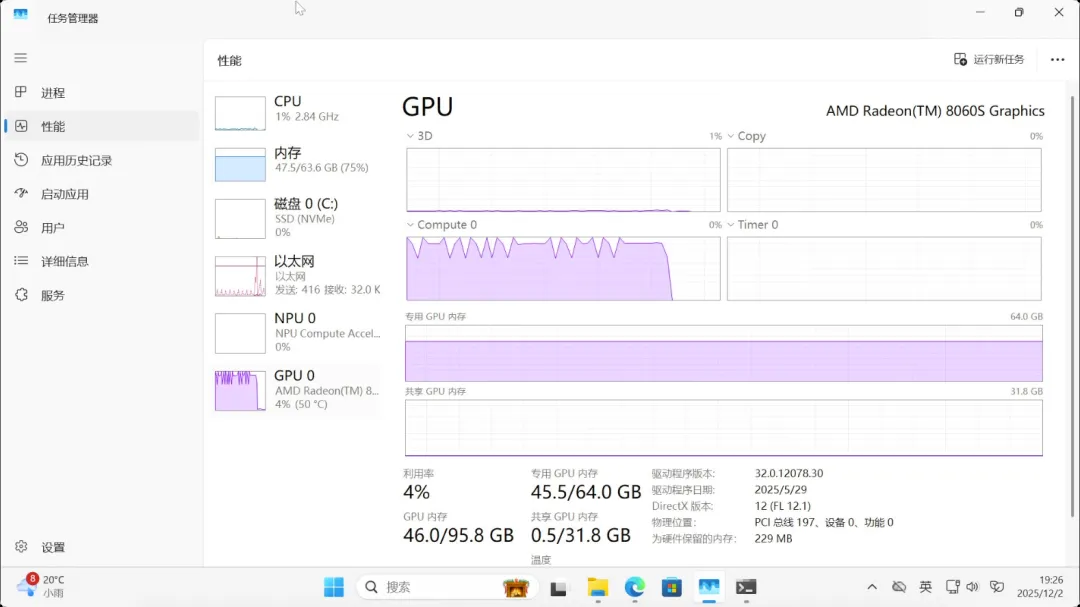The width and height of the screenshot is (1080, 607).
Task: Select the 性能 (Performance) tab
Action: [52, 127]
